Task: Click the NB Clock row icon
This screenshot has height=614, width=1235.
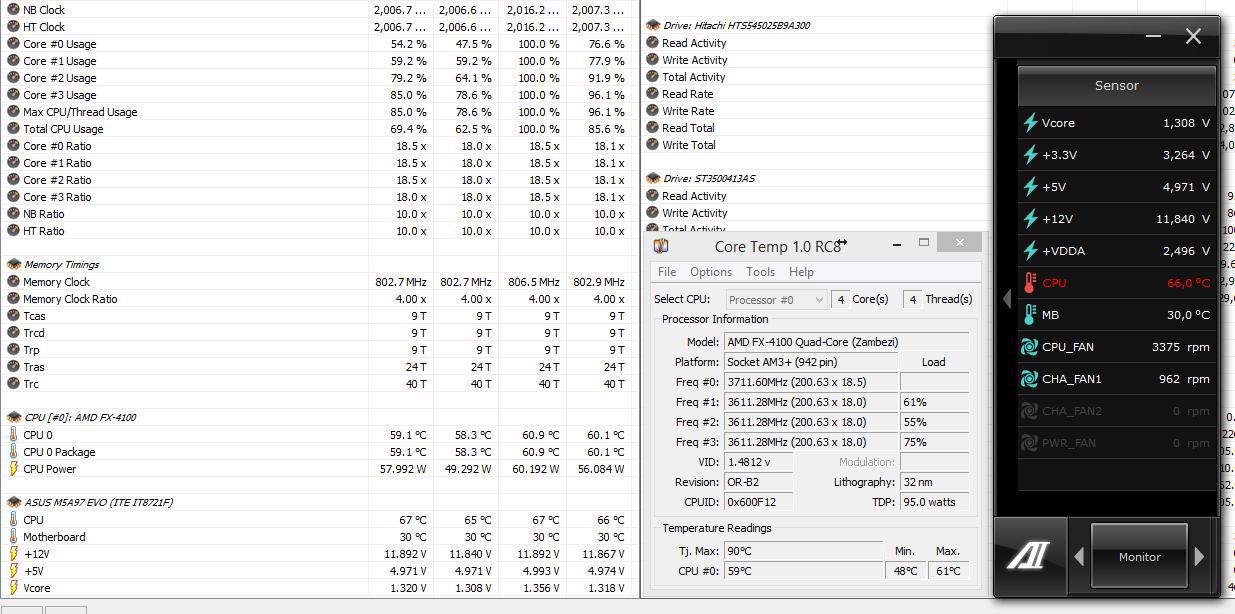Action: pos(13,10)
